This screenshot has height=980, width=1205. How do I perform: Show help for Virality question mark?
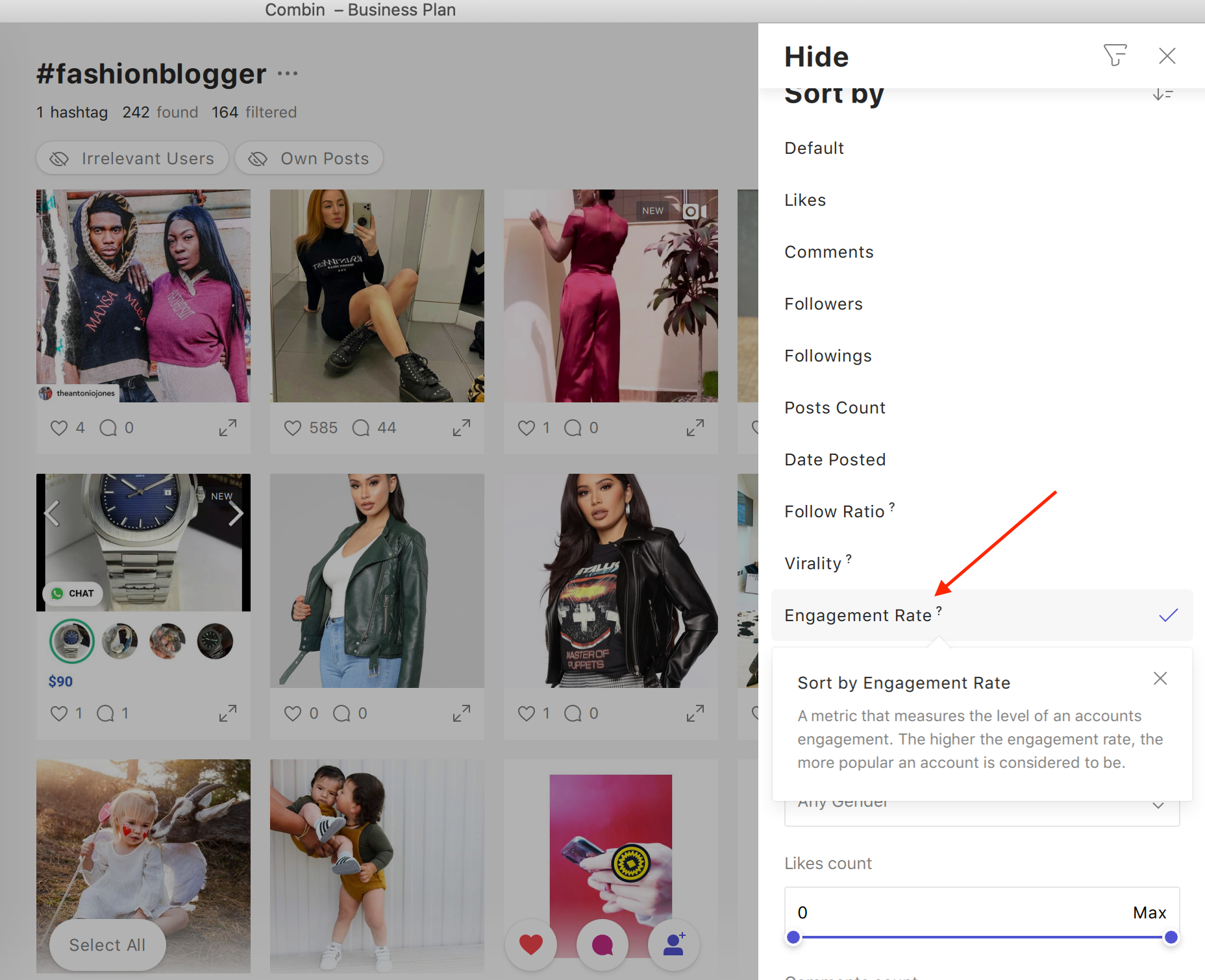[x=849, y=558]
